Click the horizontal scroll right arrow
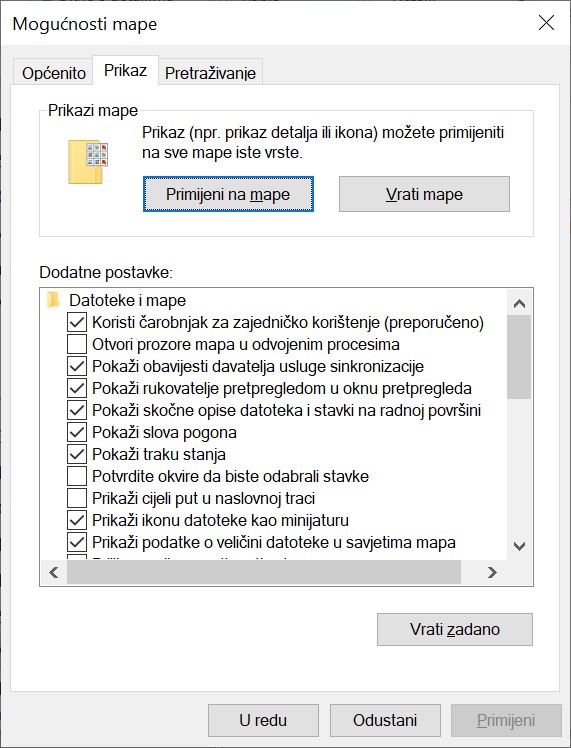Image resolution: width=571 pixels, height=748 pixels. pyautogui.click(x=492, y=572)
